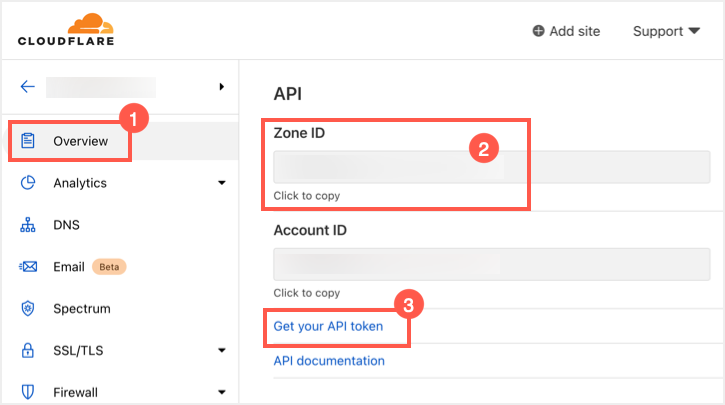Viewport: 725px width, 405px height.
Task: Open the API documentation link
Action: [328, 361]
